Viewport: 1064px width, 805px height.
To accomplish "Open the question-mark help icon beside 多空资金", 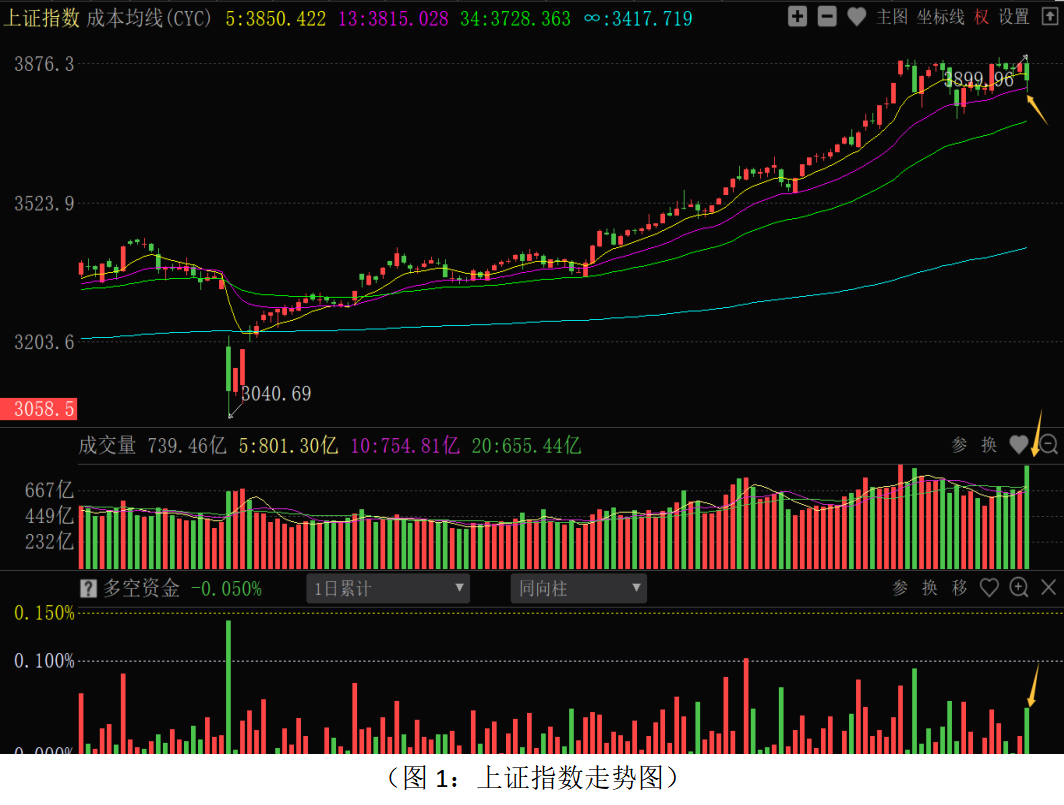I will [x=88, y=588].
